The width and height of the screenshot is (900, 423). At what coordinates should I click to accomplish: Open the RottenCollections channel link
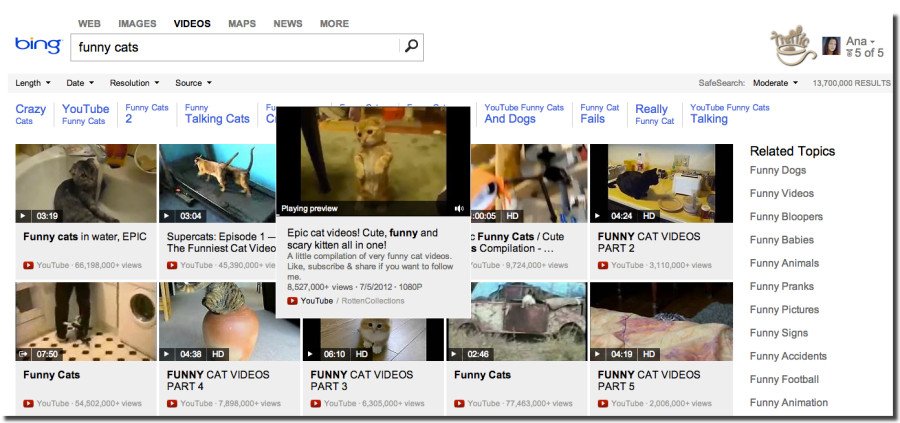coord(373,301)
